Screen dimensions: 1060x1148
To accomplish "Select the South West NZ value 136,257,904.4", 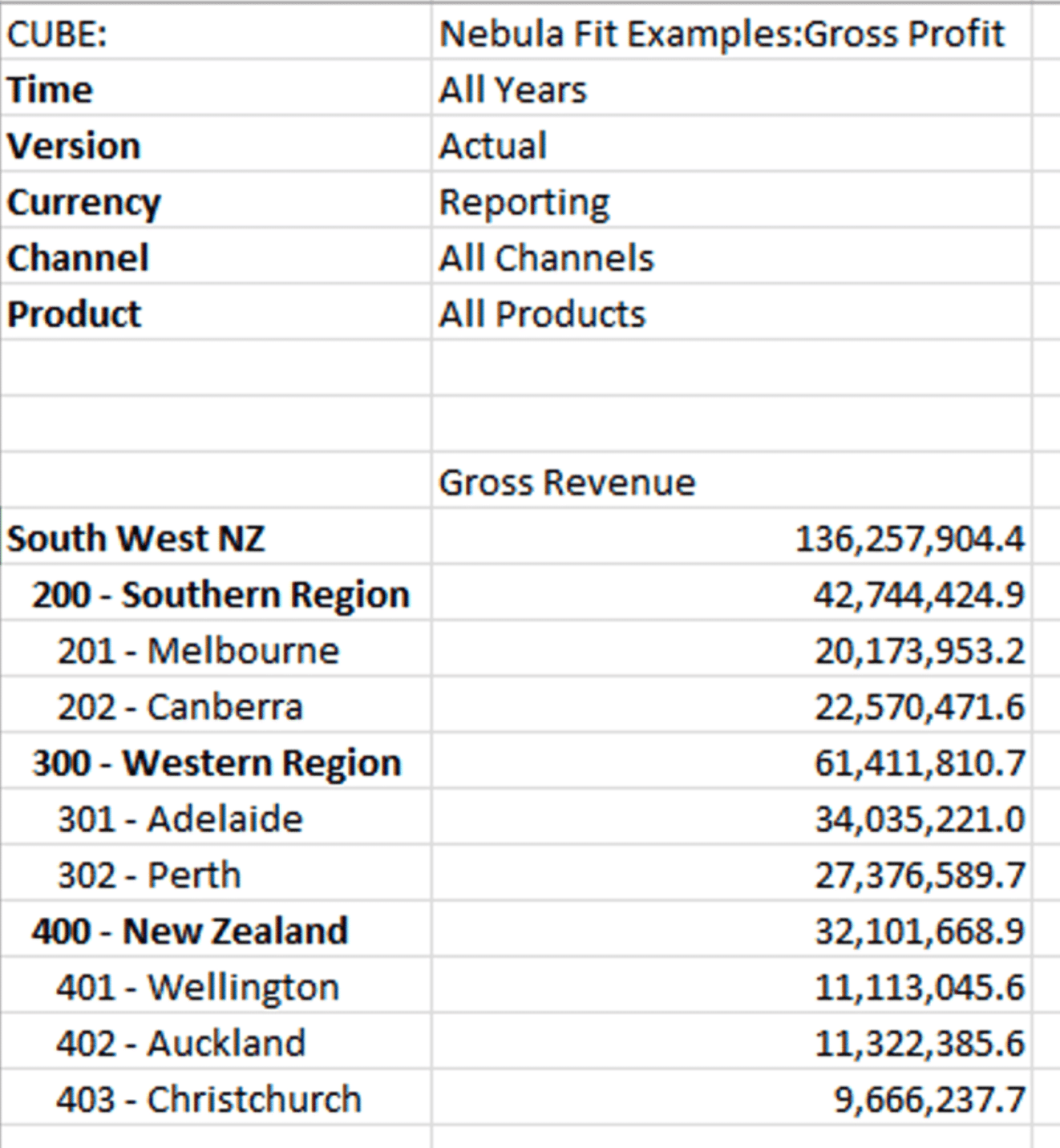I will 909,539.
